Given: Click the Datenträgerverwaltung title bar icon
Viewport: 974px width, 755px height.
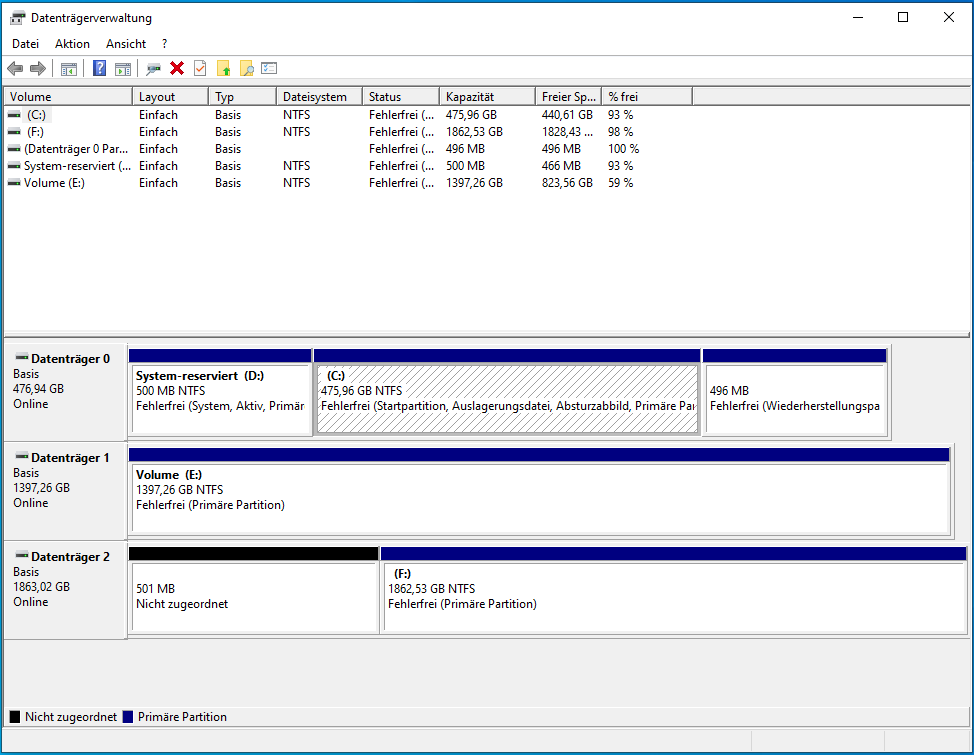Looking at the screenshot, I should 18,17.
